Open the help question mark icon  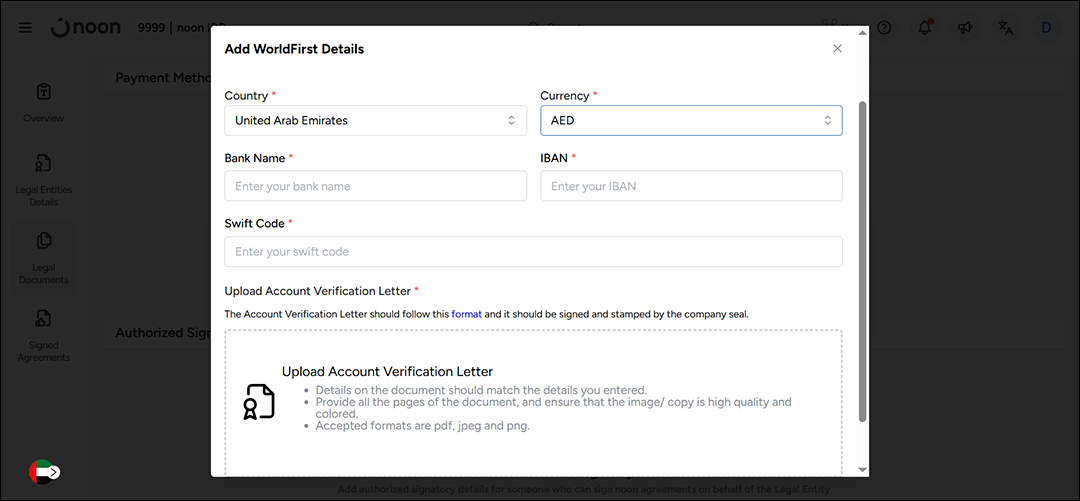884,28
